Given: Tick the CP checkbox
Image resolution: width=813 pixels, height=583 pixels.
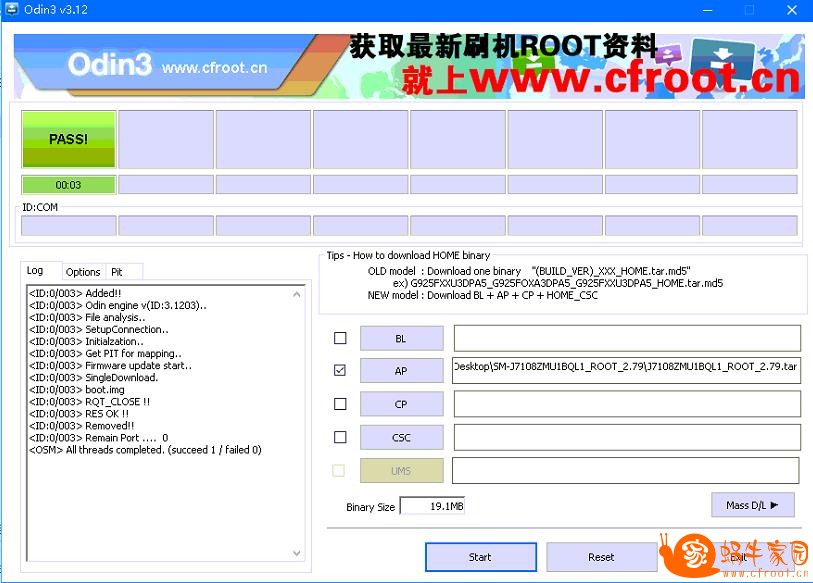Looking at the screenshot, I should (340, 404).
